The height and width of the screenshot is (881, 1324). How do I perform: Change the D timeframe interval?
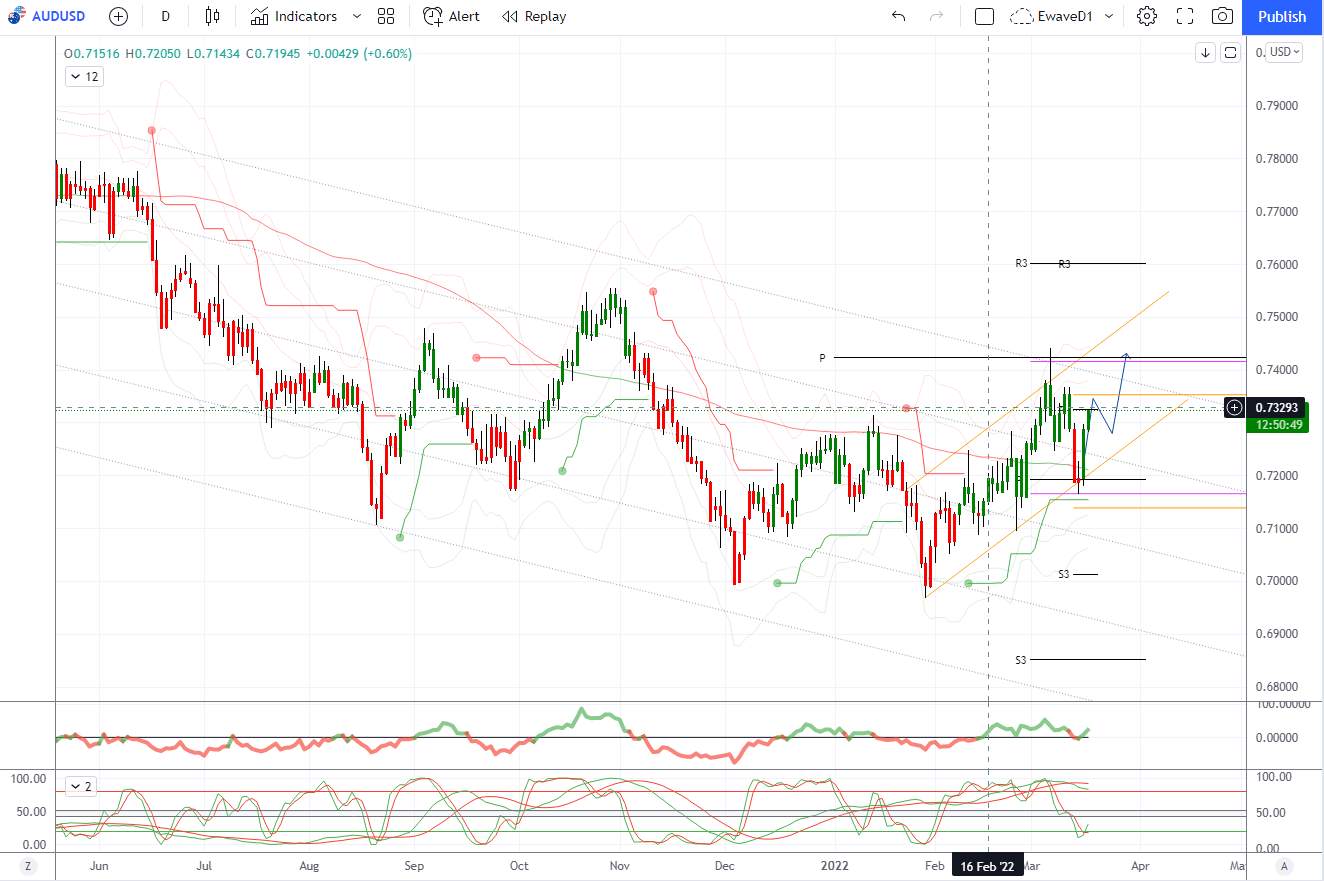tap(165, 16)
